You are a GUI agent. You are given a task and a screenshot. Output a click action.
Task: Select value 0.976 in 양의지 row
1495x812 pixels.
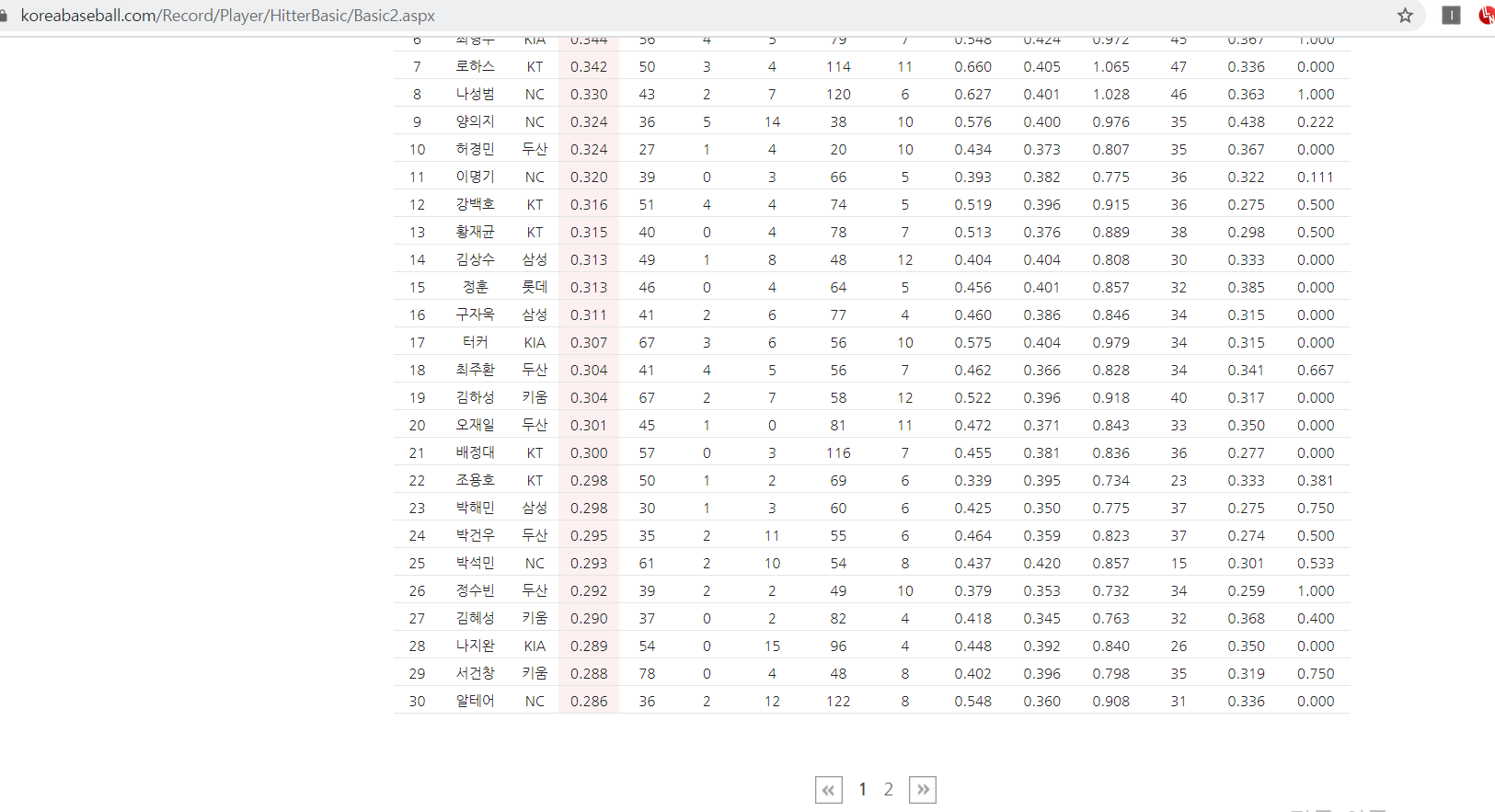[x=1111, y=121]
